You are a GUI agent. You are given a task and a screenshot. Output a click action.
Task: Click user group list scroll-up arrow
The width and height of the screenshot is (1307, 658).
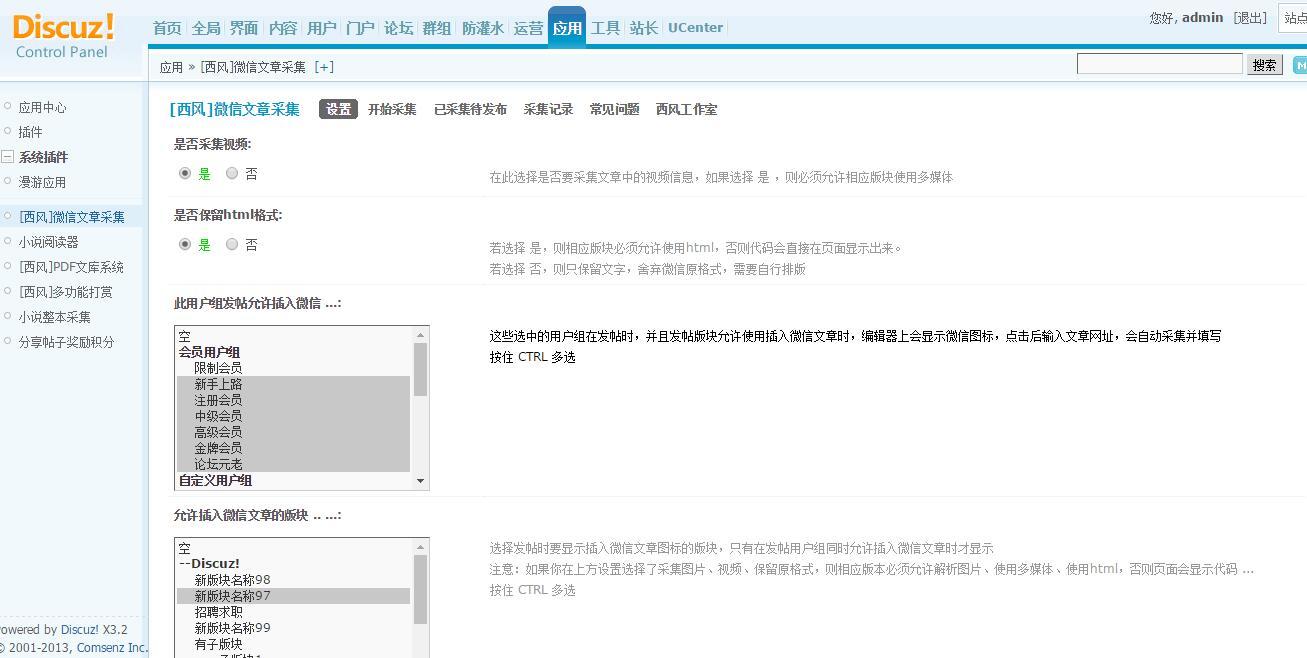click(420, 335)
